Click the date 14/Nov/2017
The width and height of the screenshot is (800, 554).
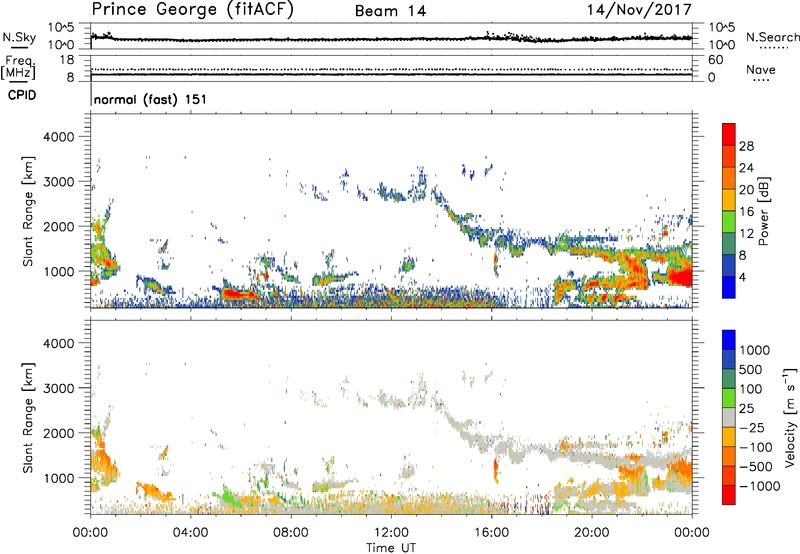point(639,9)
